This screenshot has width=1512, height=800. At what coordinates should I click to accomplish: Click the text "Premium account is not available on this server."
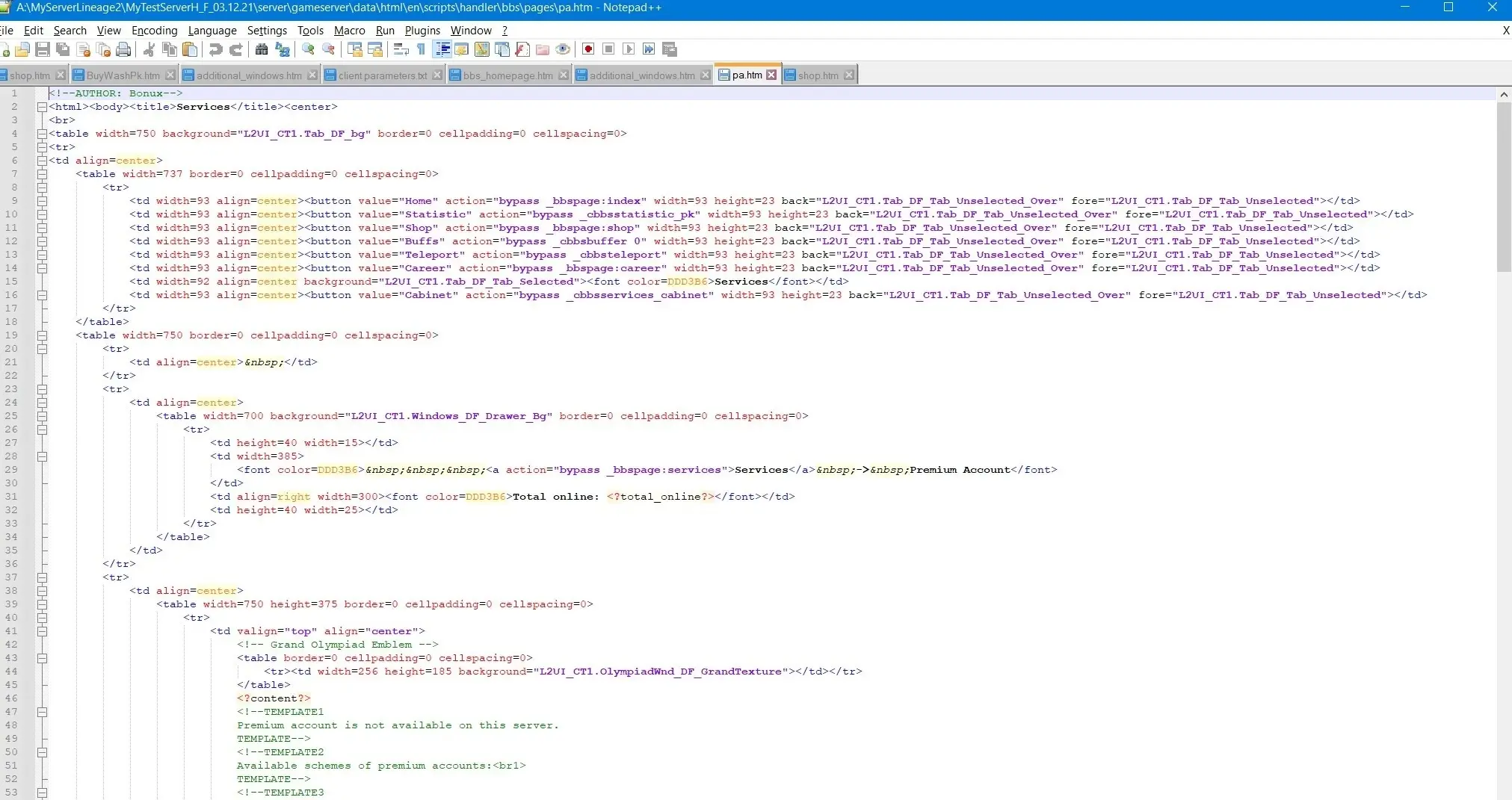[x=398, y=725]
